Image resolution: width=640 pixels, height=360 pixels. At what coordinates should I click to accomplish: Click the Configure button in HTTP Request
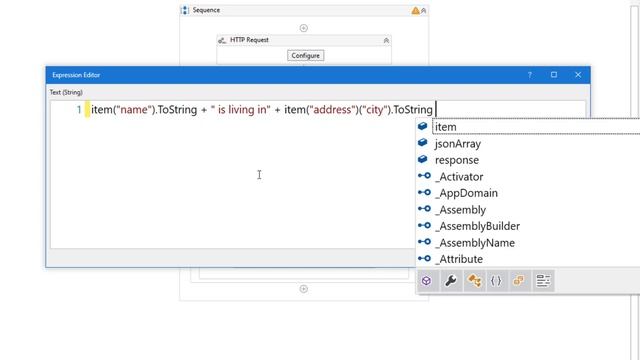click(306, 56)
